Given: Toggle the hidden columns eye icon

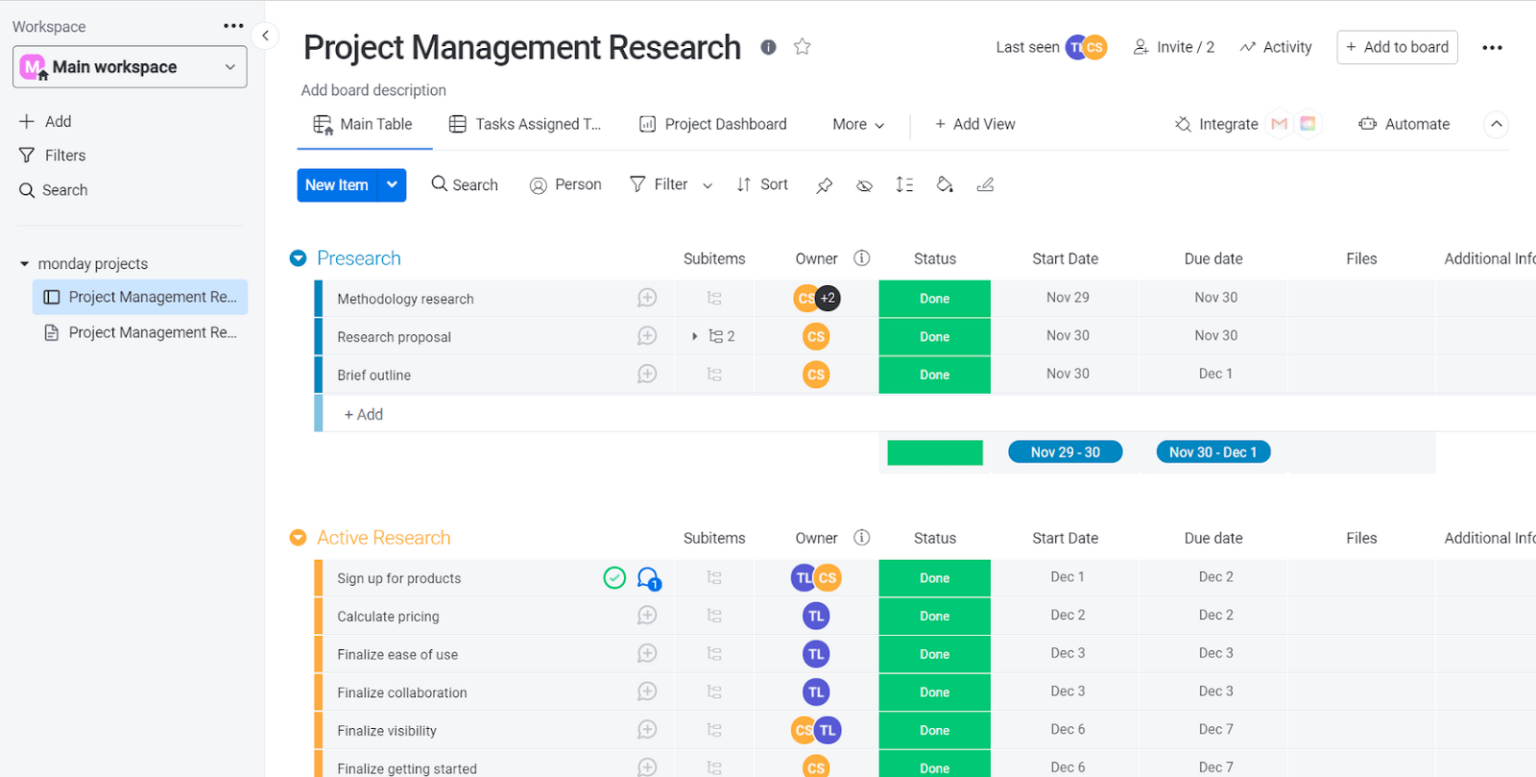Looking at the screenshot, I should (864, 184).
